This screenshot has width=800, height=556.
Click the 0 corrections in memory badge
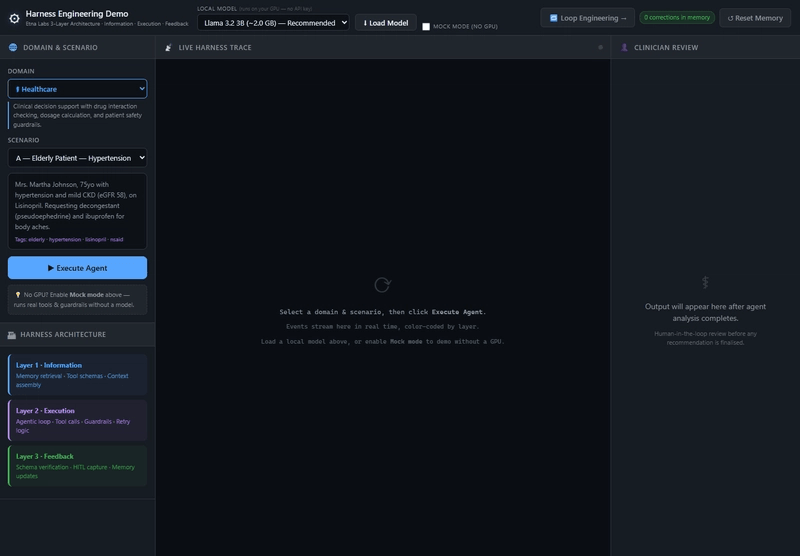(x=677, y=17)
